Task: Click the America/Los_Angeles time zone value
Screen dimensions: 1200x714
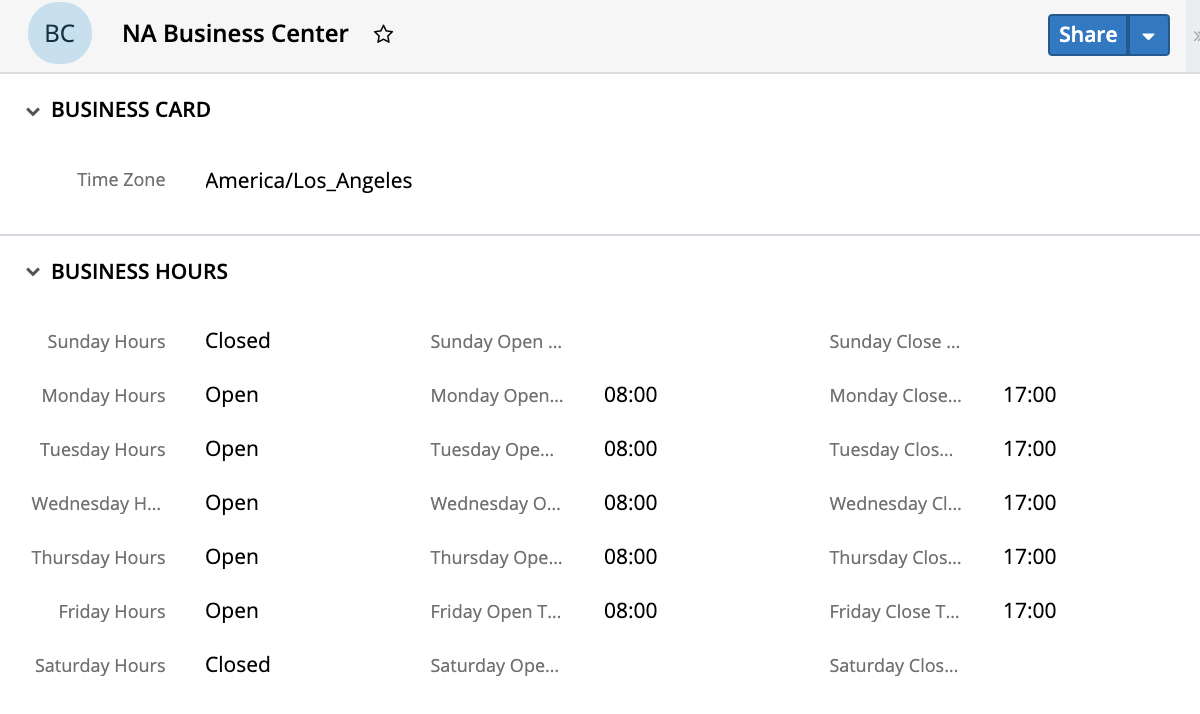Action: [308, 181]
